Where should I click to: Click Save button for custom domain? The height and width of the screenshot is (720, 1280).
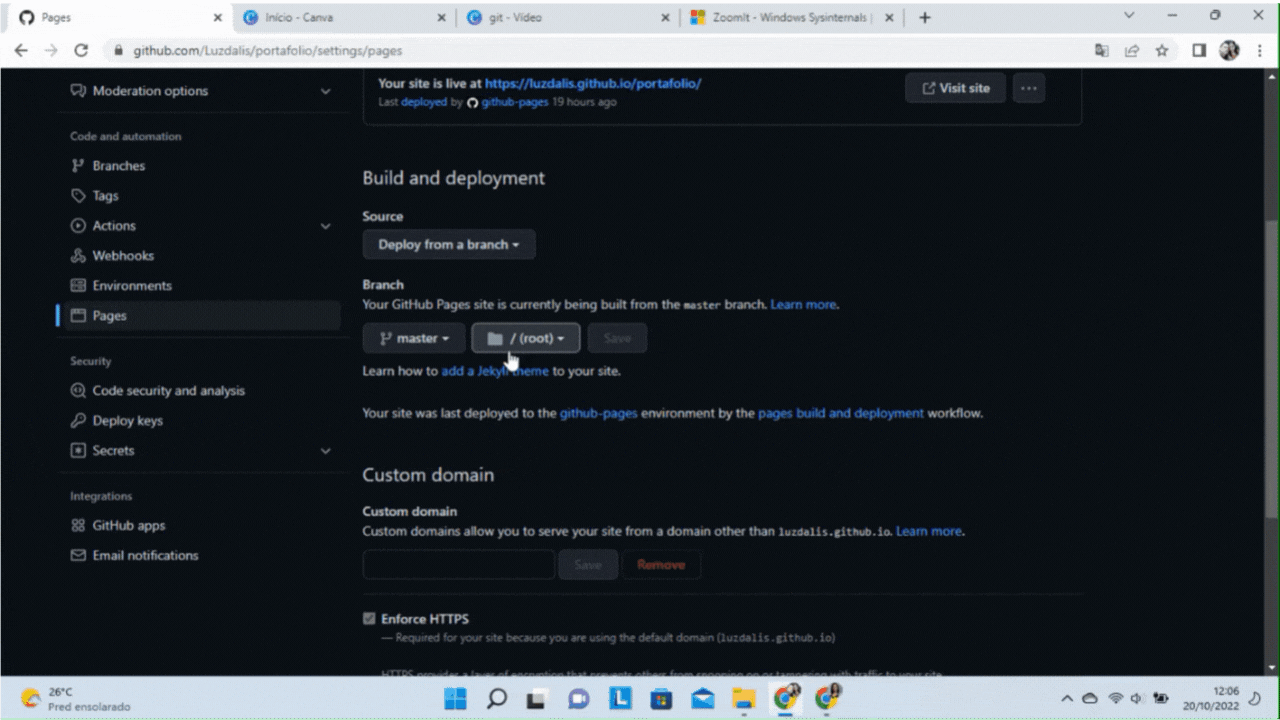tap(588, 565)
